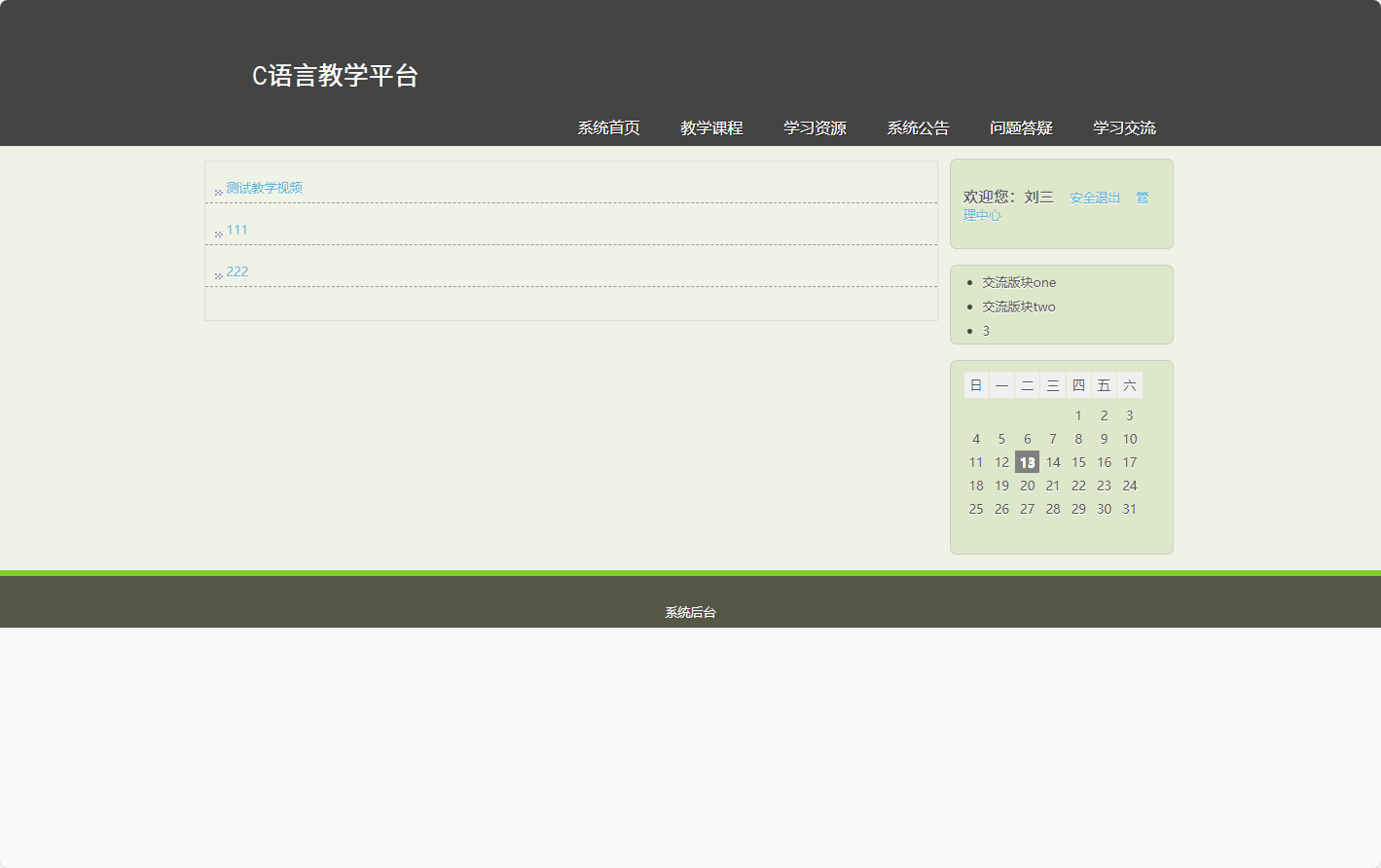
Task: Switch to the 系统首页 tab
Action: pos(607,127)
